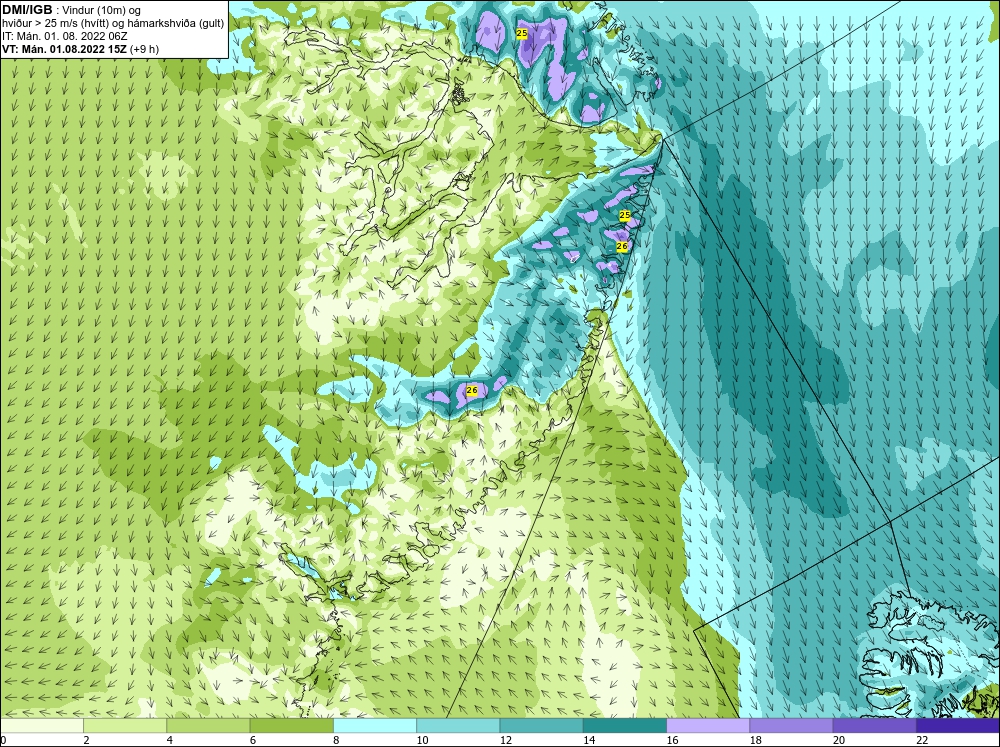Pick the teal 12–14 m/s legend band
This screenshot has width=1000, height=747.
point(541,726)
